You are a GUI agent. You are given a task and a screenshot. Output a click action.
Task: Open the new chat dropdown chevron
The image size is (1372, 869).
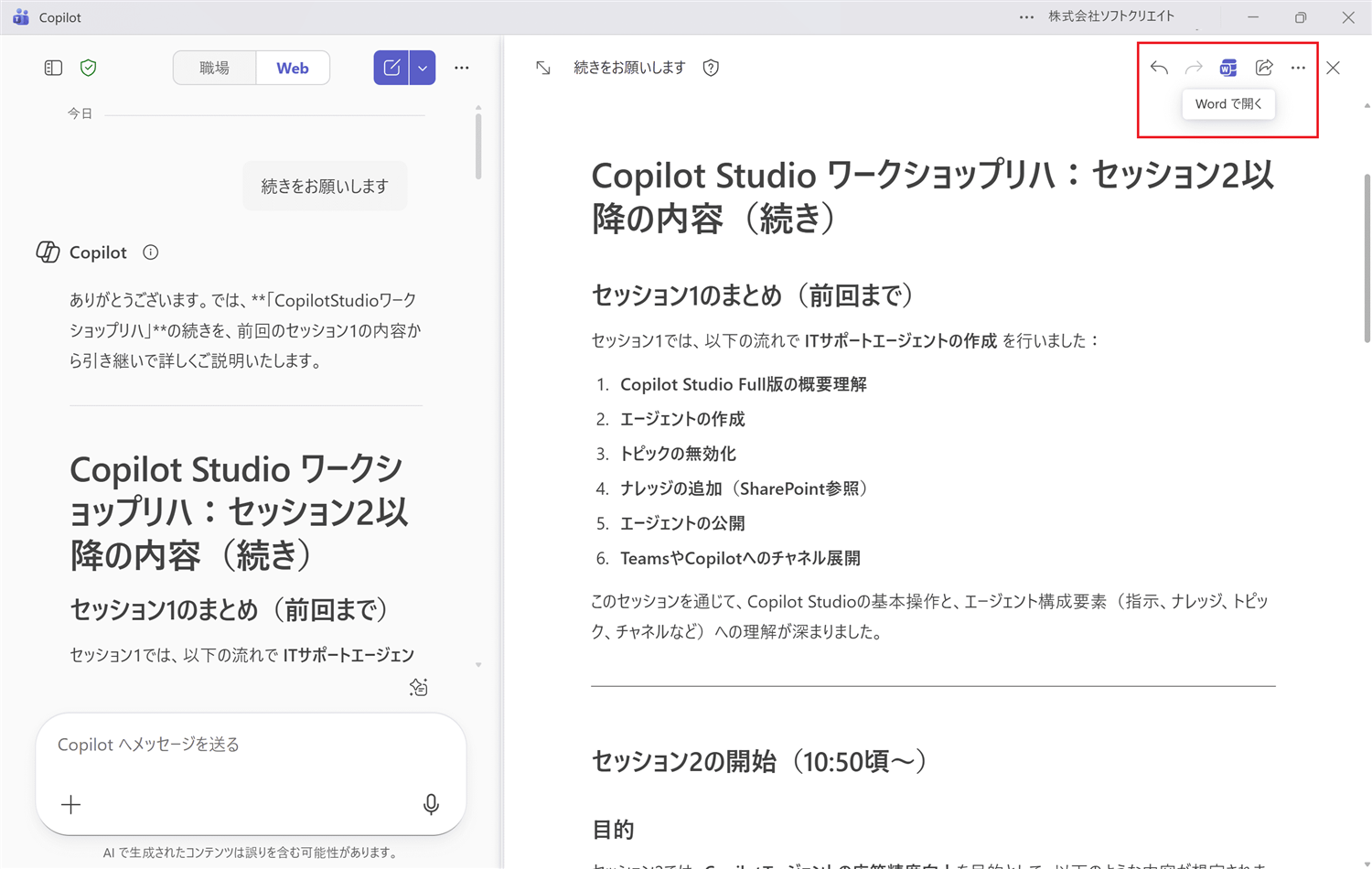(423, 67)
